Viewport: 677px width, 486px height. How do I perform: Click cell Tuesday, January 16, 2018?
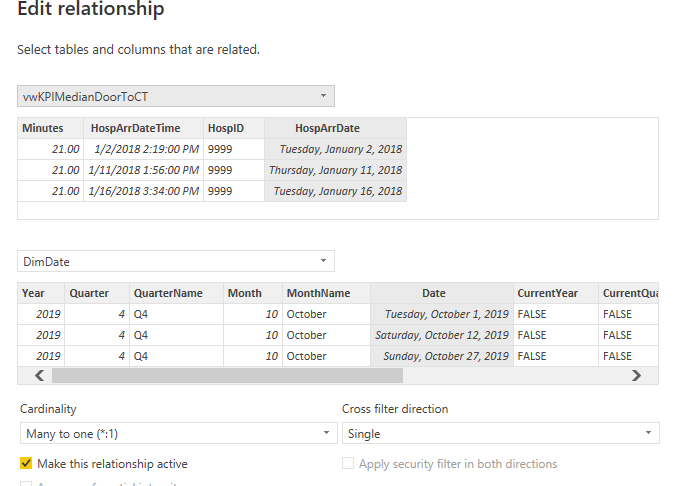(335, 191)
